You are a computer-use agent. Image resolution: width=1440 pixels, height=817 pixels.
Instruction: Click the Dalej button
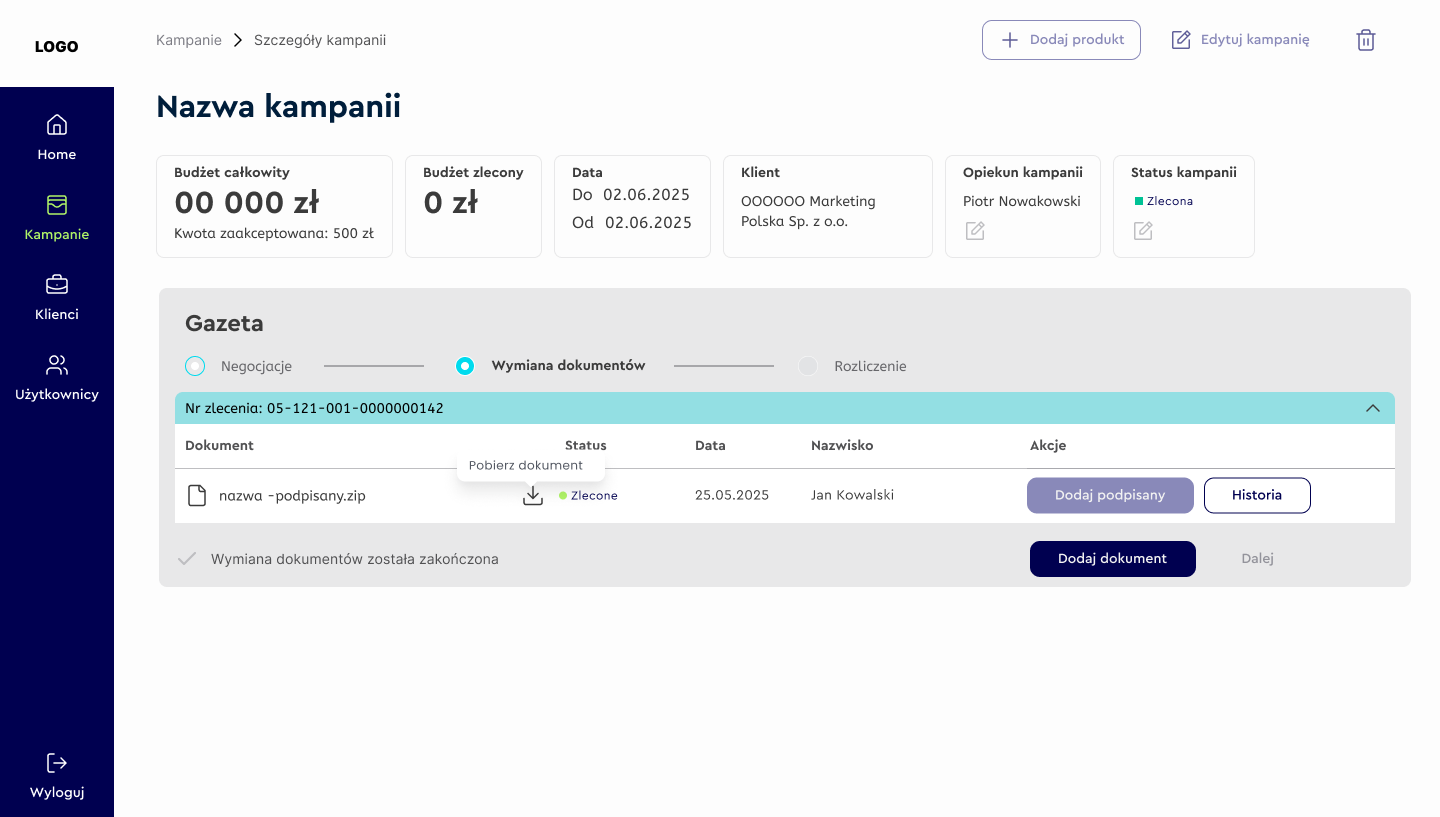1258,559
